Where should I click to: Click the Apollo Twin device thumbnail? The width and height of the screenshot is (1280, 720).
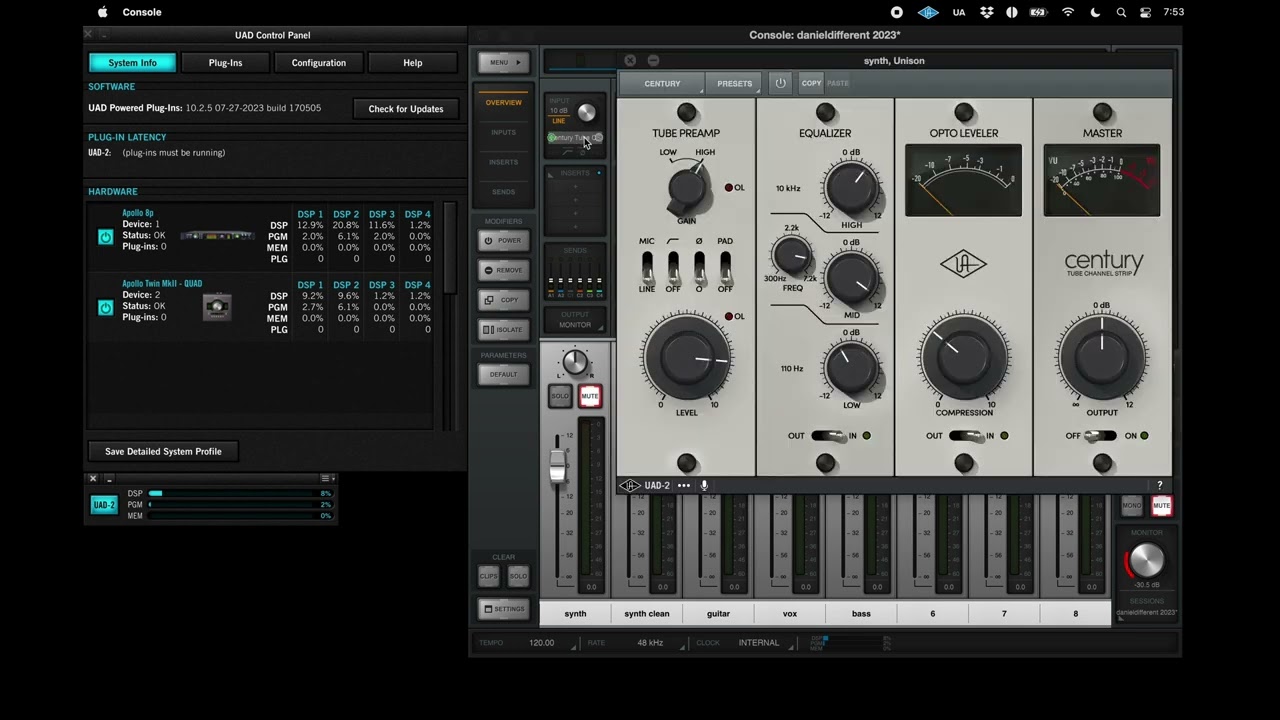(217, 307)
